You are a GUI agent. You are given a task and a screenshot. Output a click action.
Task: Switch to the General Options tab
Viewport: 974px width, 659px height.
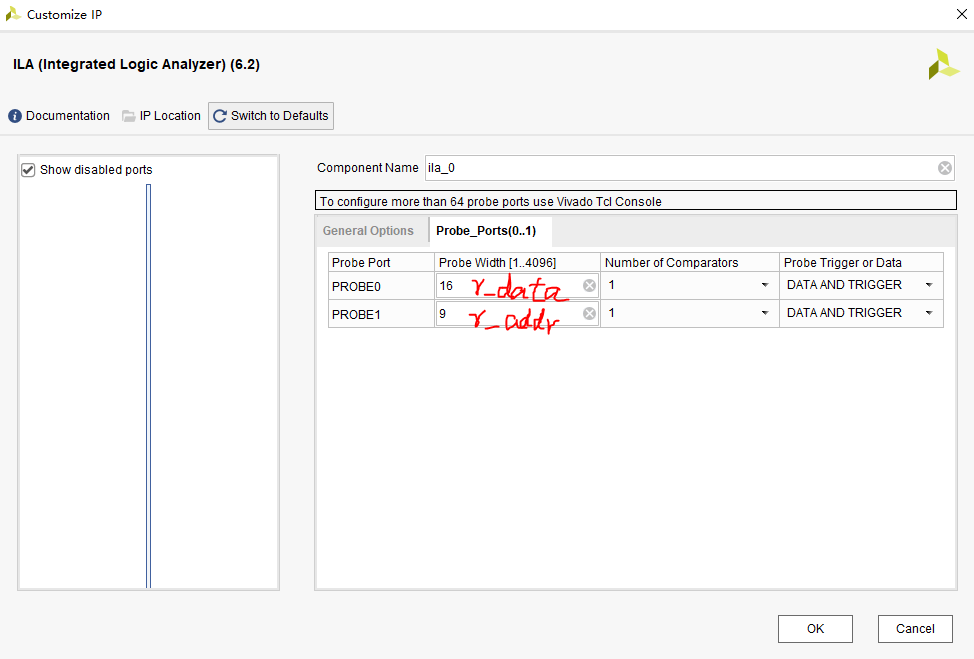368,231
